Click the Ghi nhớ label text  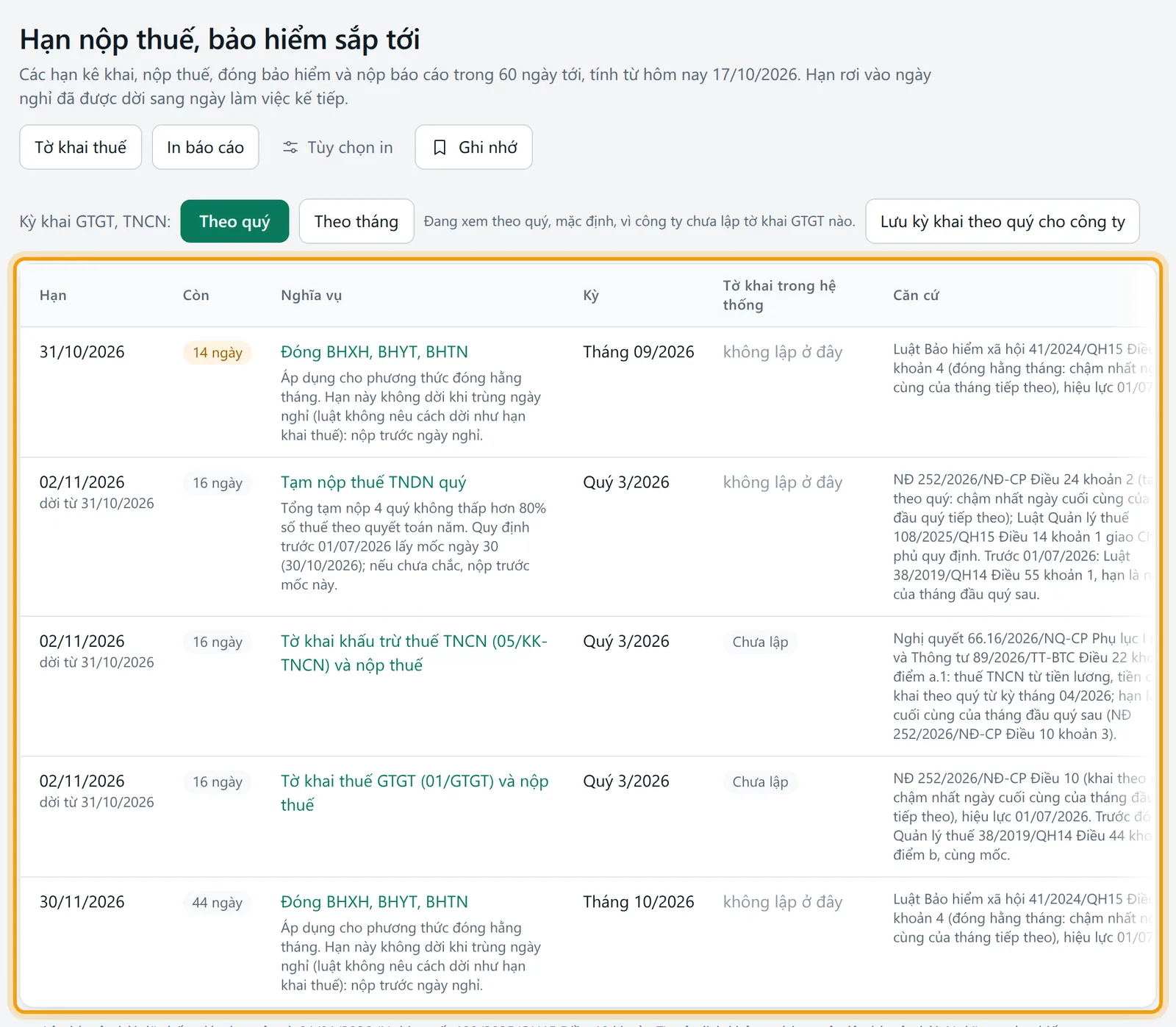coord(488,147)
